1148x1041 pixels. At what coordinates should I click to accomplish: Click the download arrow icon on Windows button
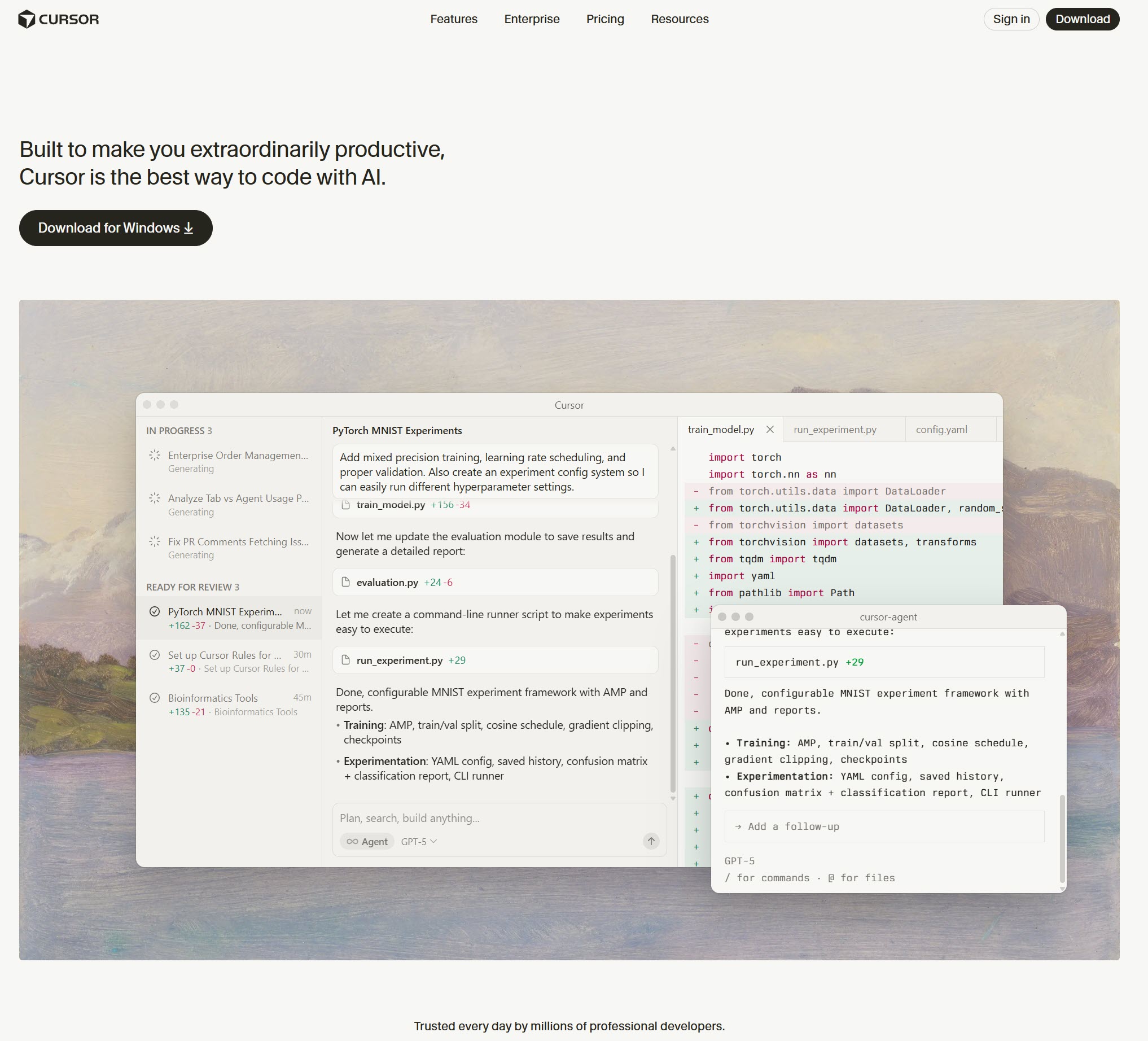pos(189,228)
